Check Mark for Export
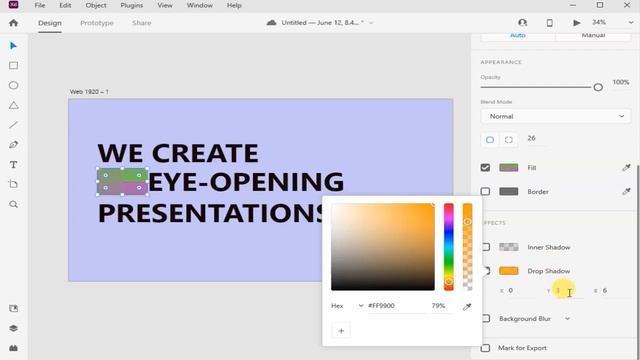This screenshot has width=640, height=360. (x=485, y=348)
